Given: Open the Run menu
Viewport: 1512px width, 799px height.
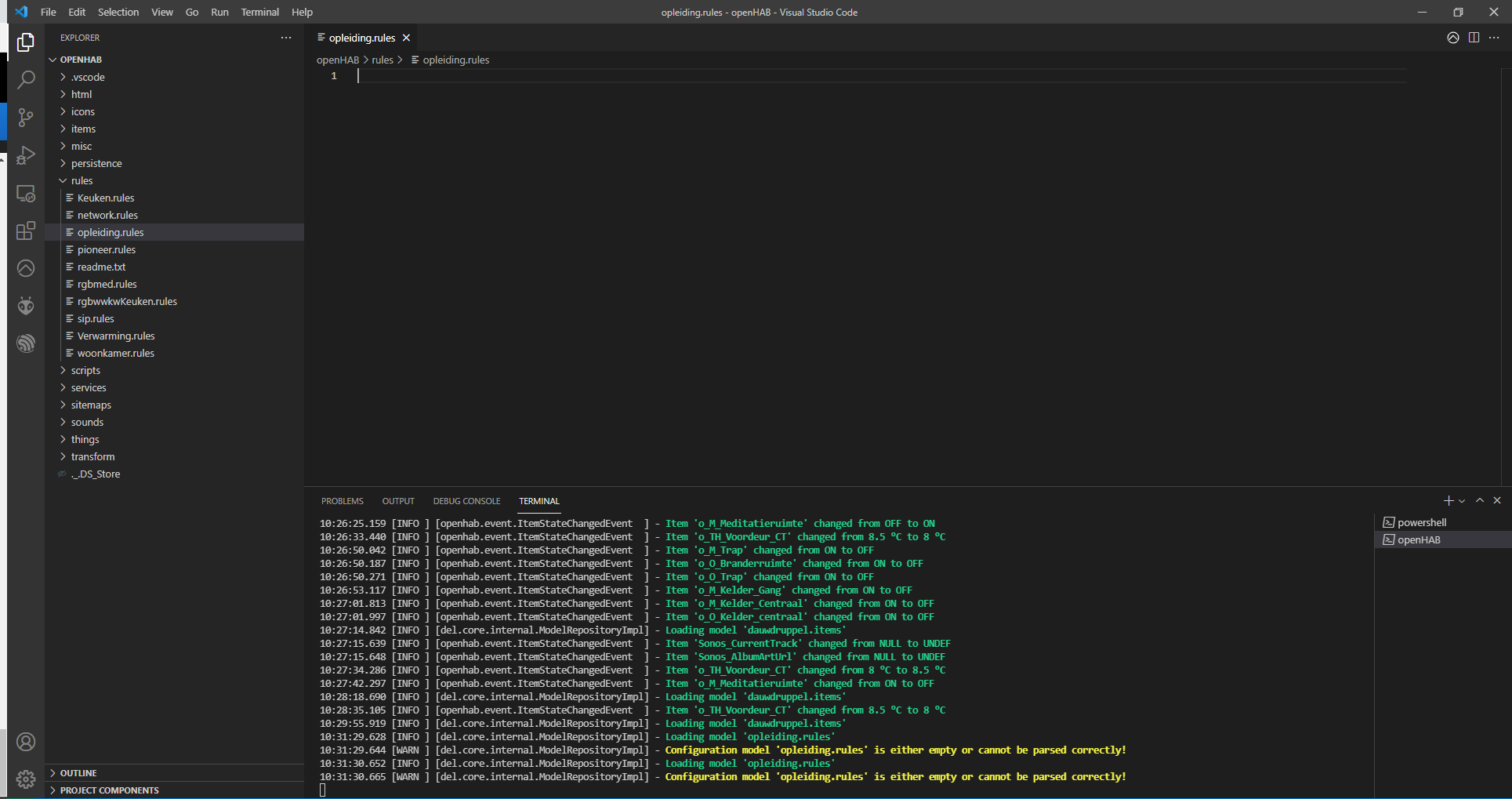Looking at the screenshot, I should click(x=219, y=12).
